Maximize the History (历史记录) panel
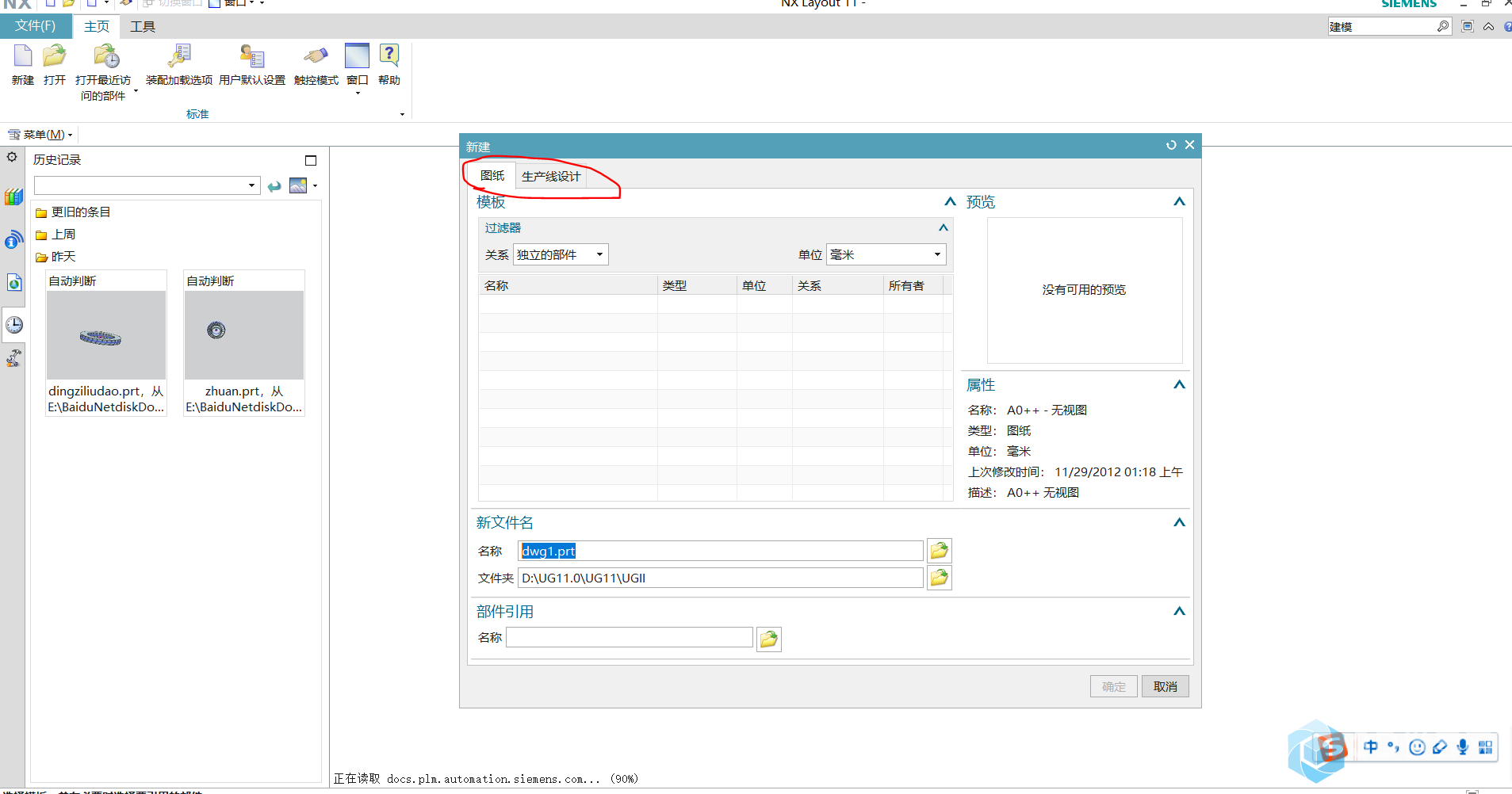The width and height of the screenshot is (1512, 794). 311,160
